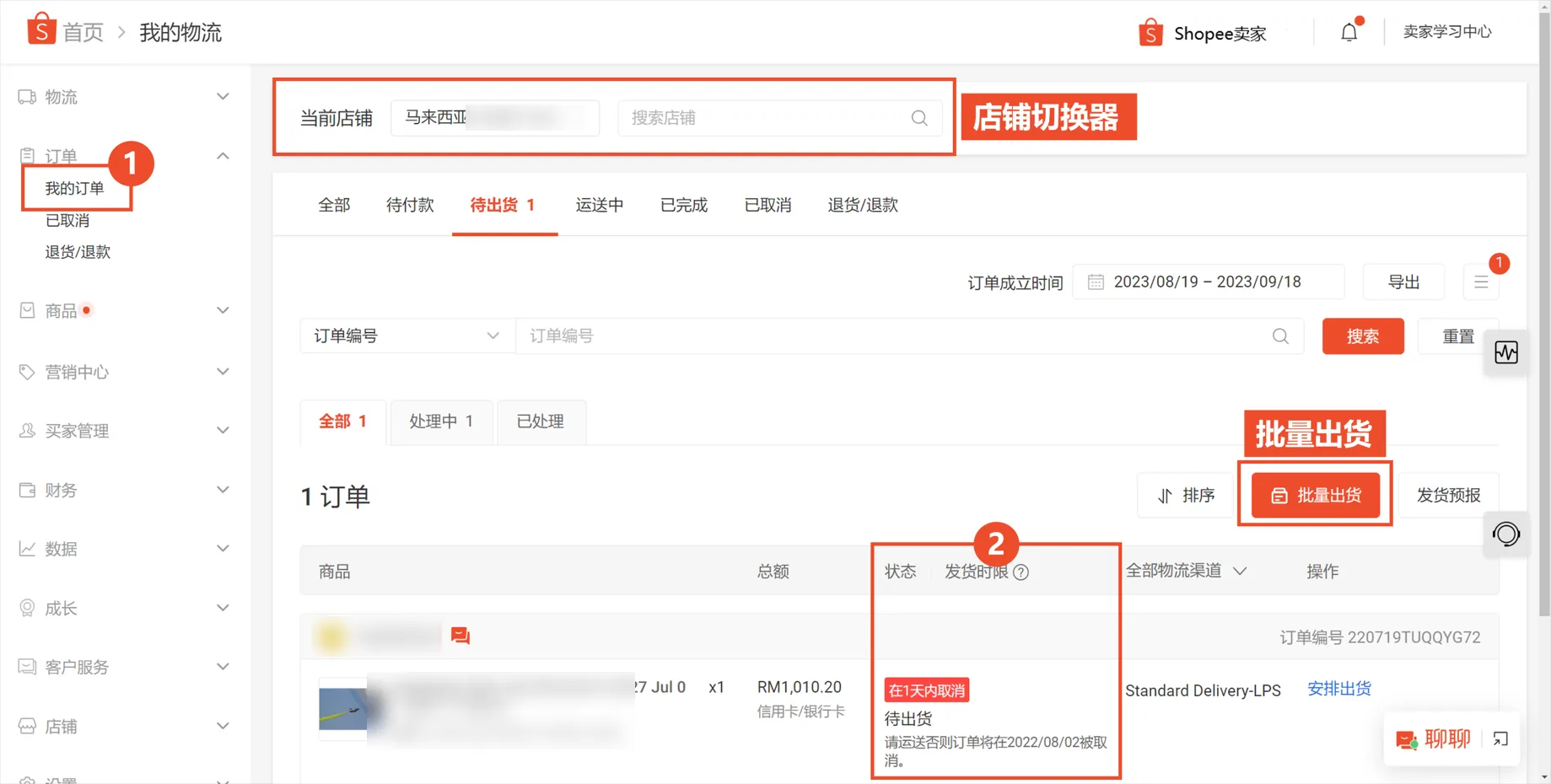1551x784 pixels.
Task: Collapse the 订单 section in the sidebar
Action: [223, 155]
